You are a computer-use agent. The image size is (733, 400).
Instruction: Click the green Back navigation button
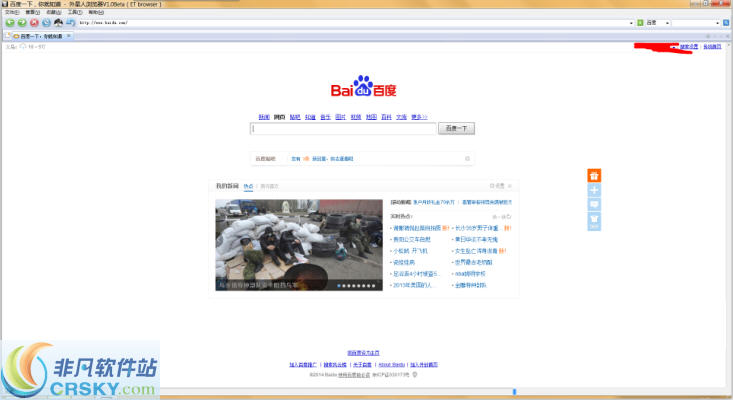coord(10,22)
